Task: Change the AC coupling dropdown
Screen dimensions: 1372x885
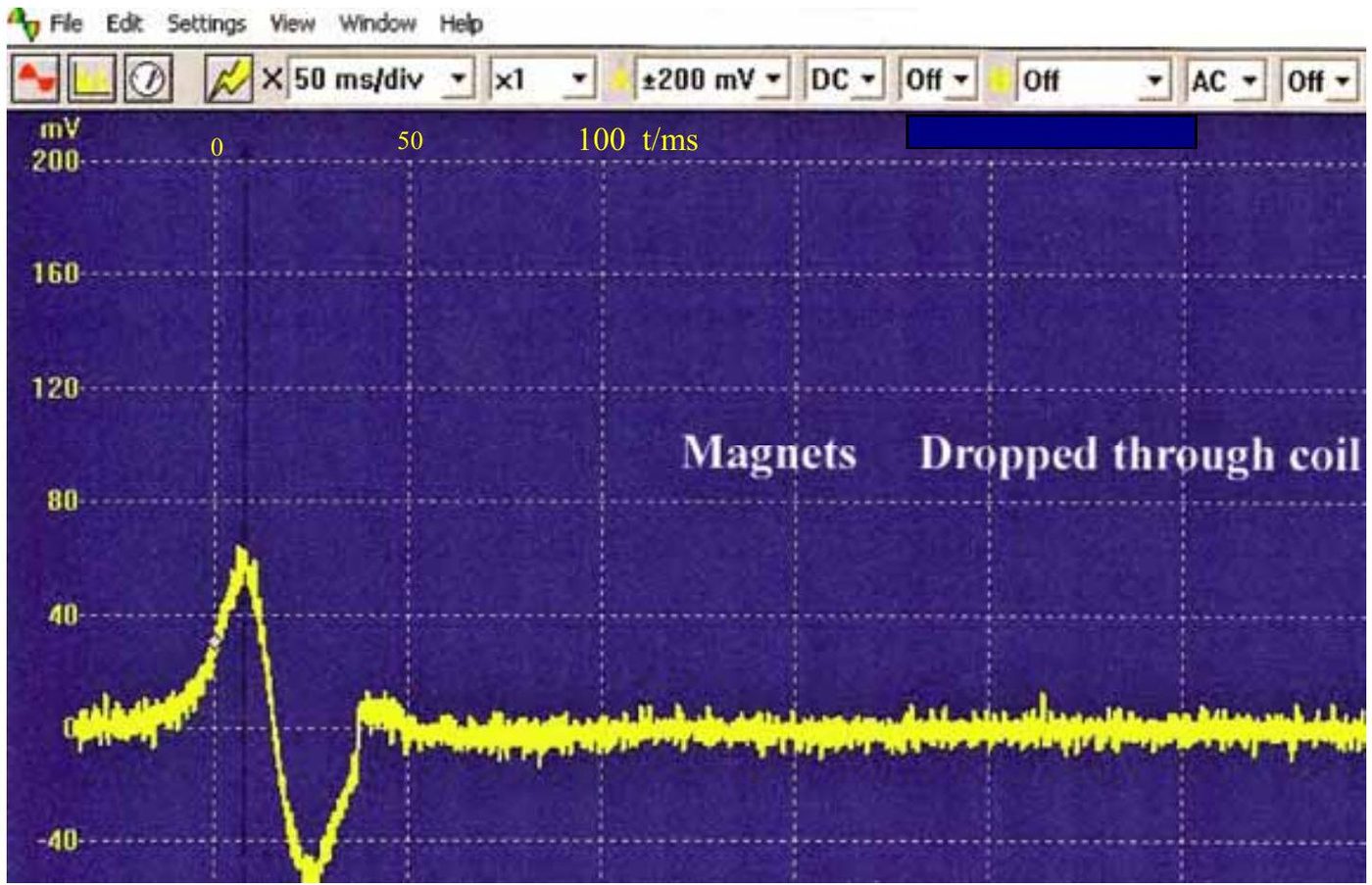Action: [1225, 79]
